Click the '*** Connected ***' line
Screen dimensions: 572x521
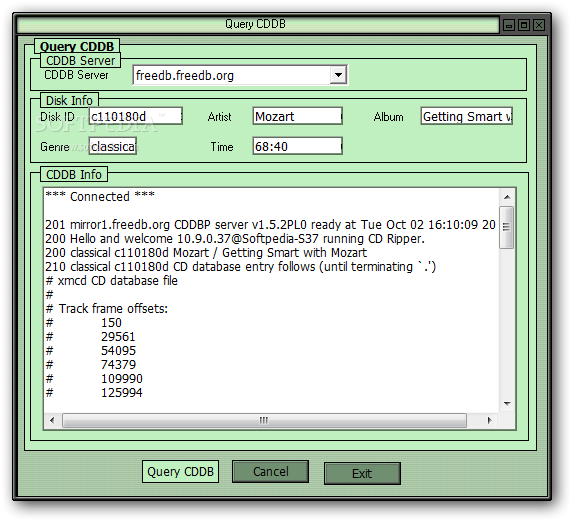pos(100,196)
